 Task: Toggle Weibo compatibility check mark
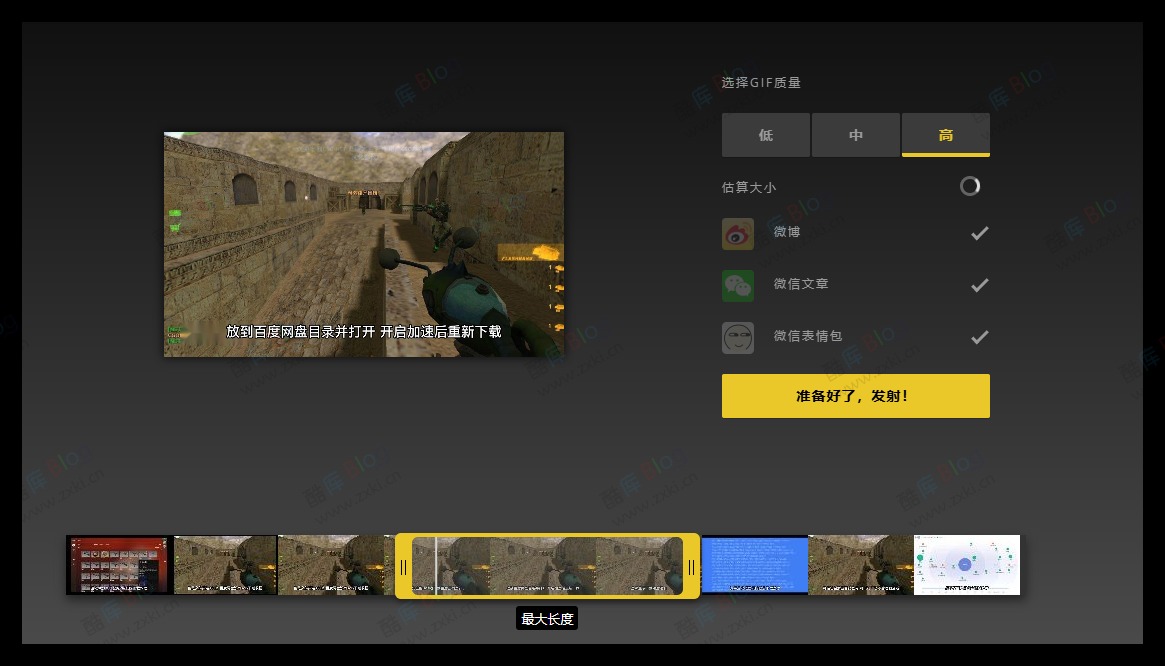tap(979, 232)
